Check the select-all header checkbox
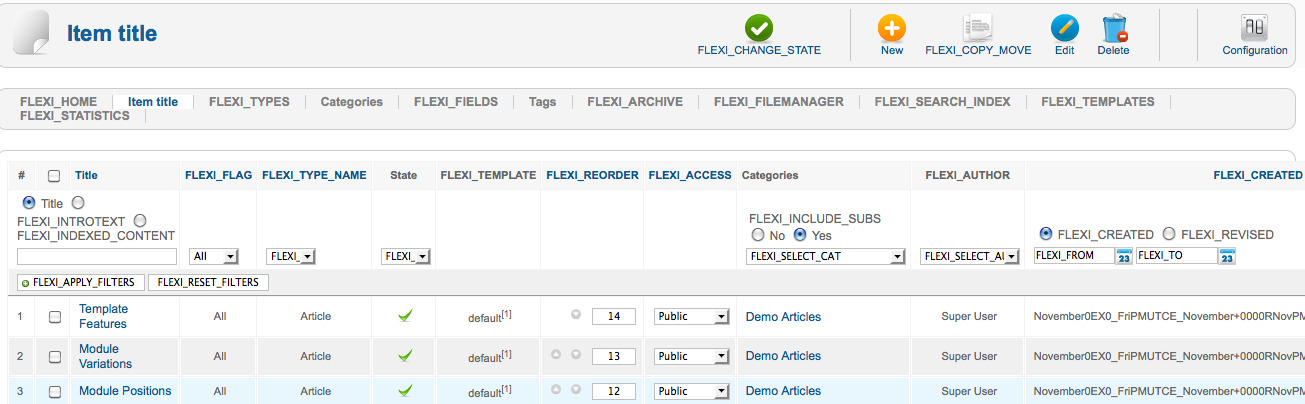Screen dimensions: 1305x404 [x=54, y=176]
